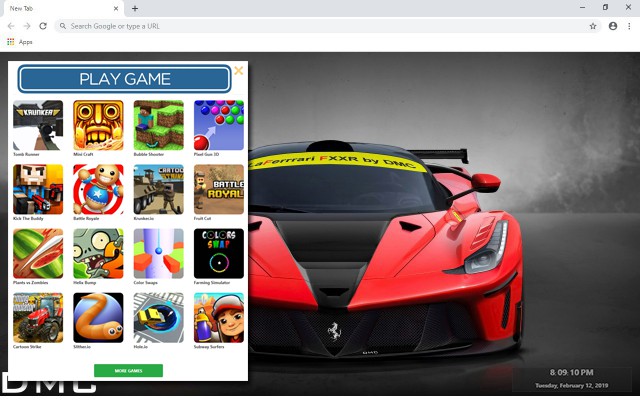
Task: Click the 'Plants vs Zombies' label text
Action: pos(31,282)
